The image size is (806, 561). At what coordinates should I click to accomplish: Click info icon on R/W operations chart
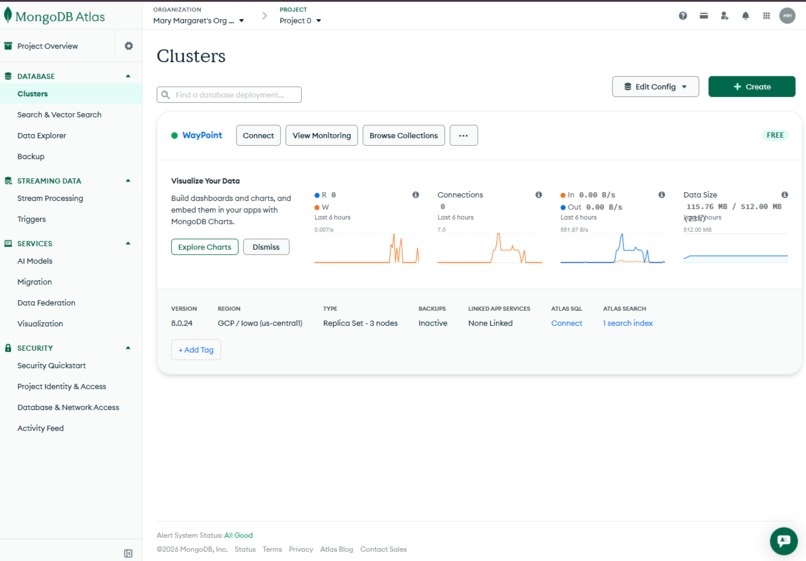point(415,195)
